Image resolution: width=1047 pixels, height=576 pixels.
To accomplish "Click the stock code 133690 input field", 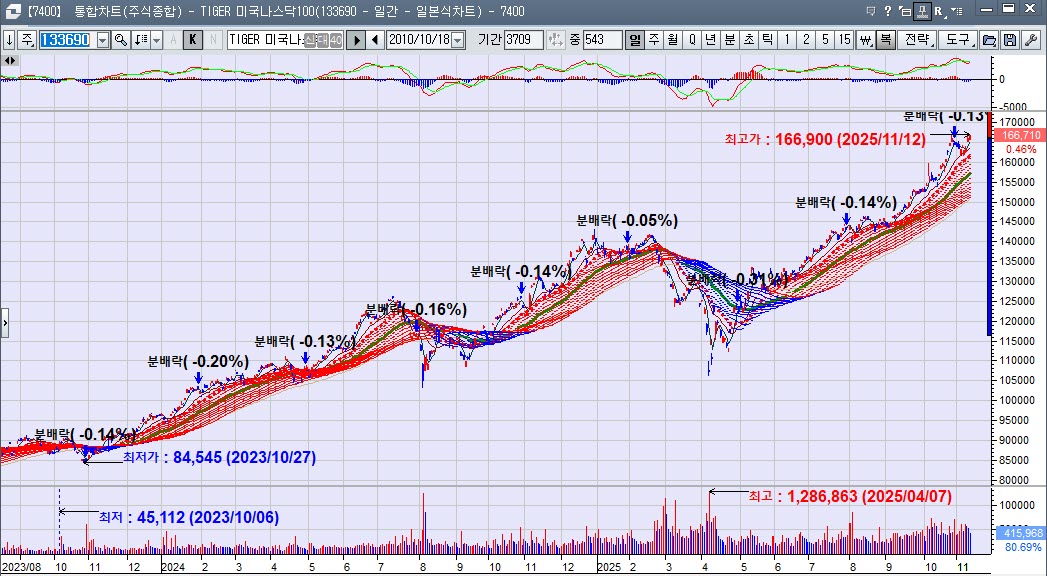I will pos(66,40).
